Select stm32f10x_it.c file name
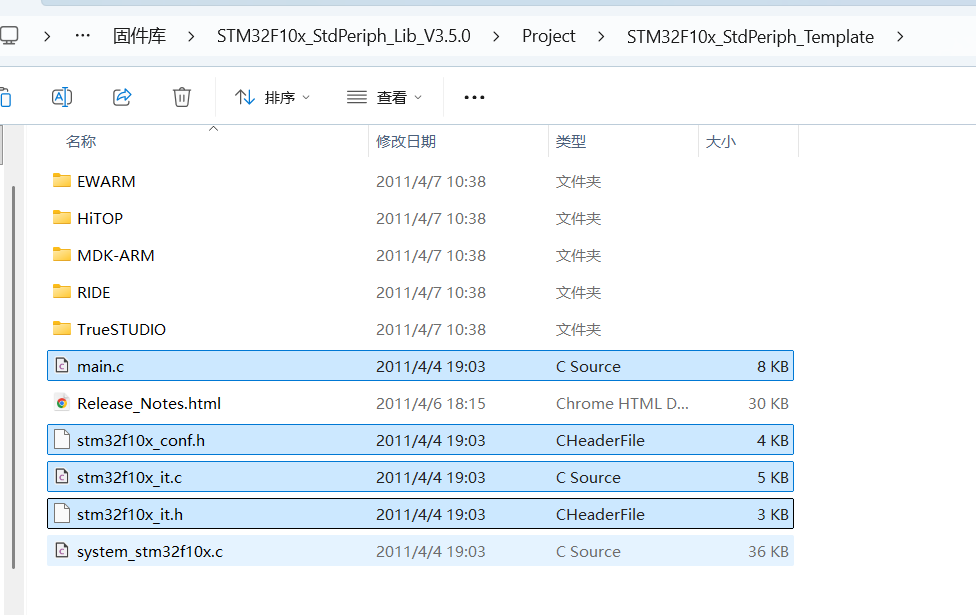The height and width of the screenshot is (615, 976). tap(129, 477)
